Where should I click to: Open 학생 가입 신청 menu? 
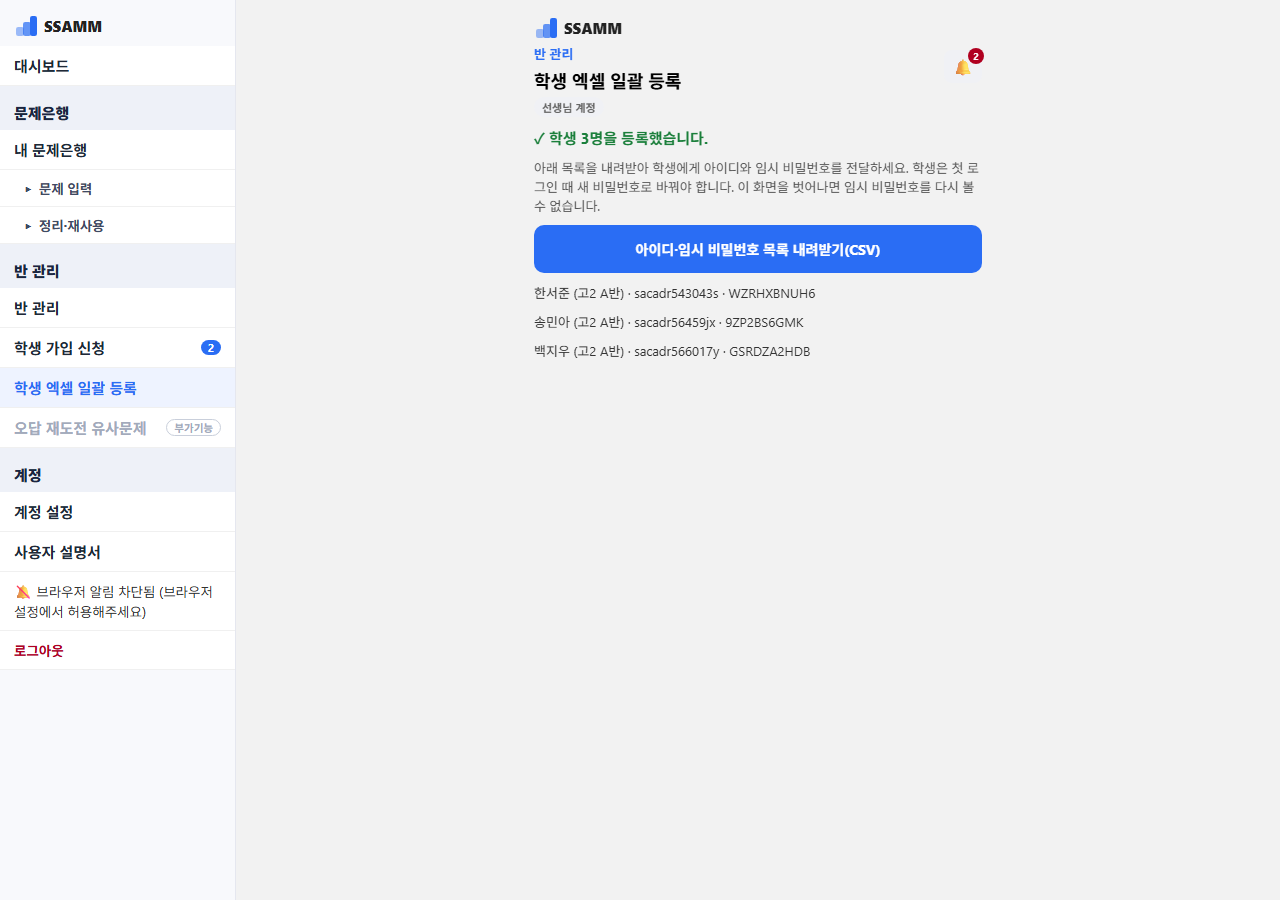click(117, 348)
